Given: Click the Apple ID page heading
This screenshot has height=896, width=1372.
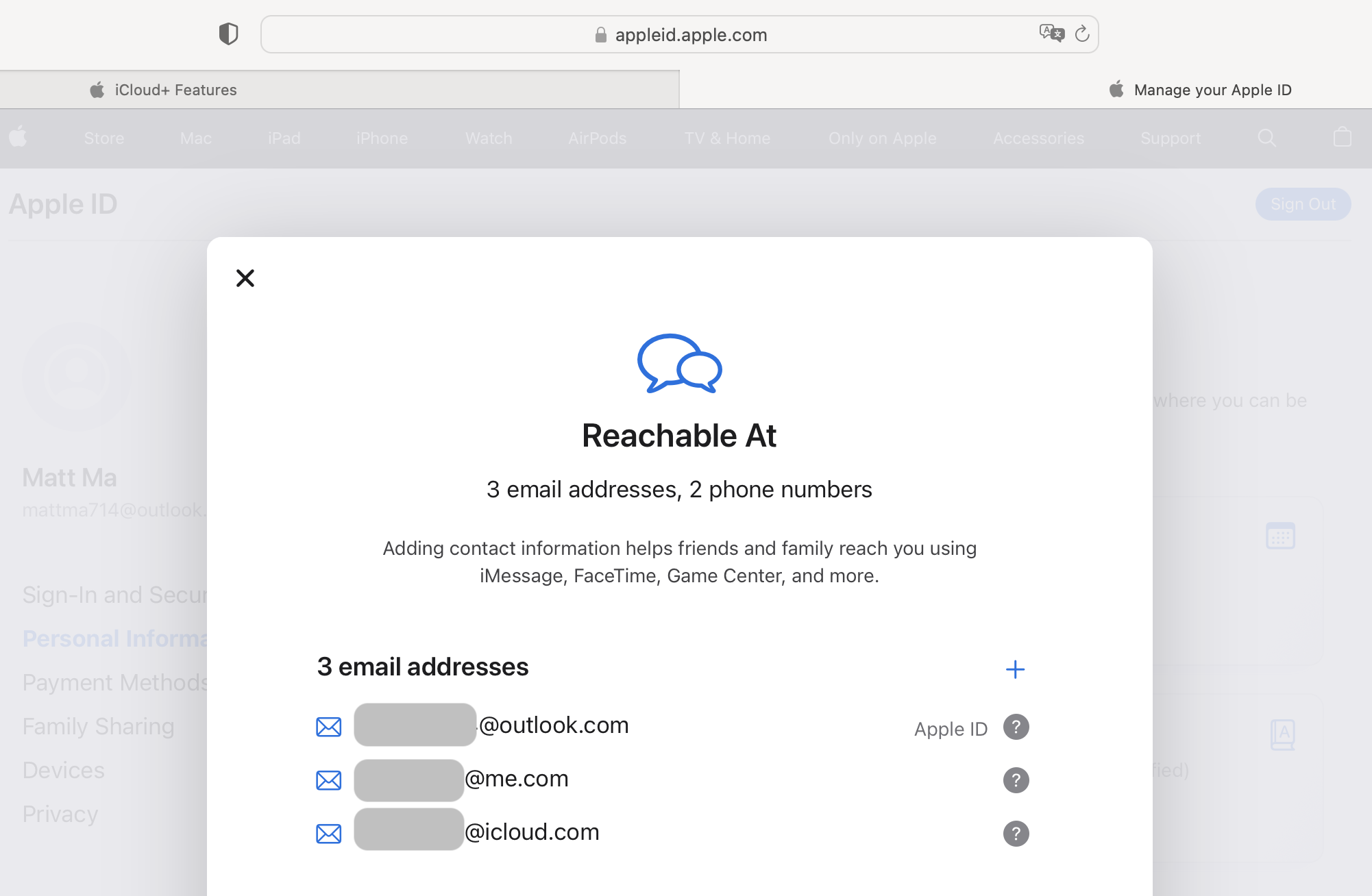Looking at the screenshot, I should pos(63,204).
